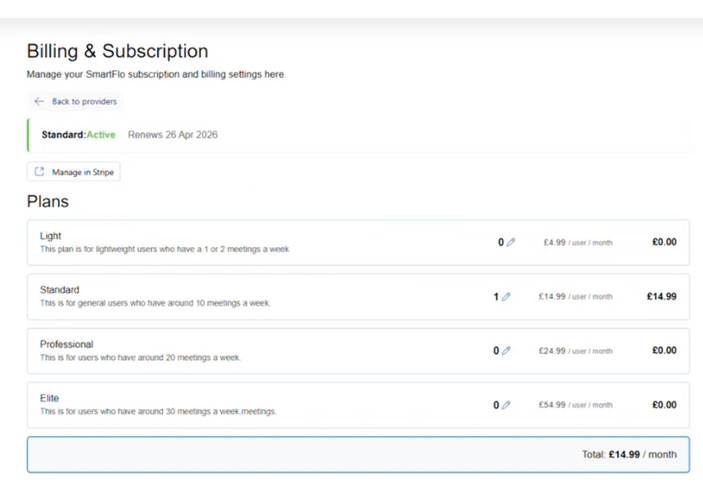Click the Professional plan £24.99 price label
This screenshot has height=495, width=703.
[x=575, y=351]
